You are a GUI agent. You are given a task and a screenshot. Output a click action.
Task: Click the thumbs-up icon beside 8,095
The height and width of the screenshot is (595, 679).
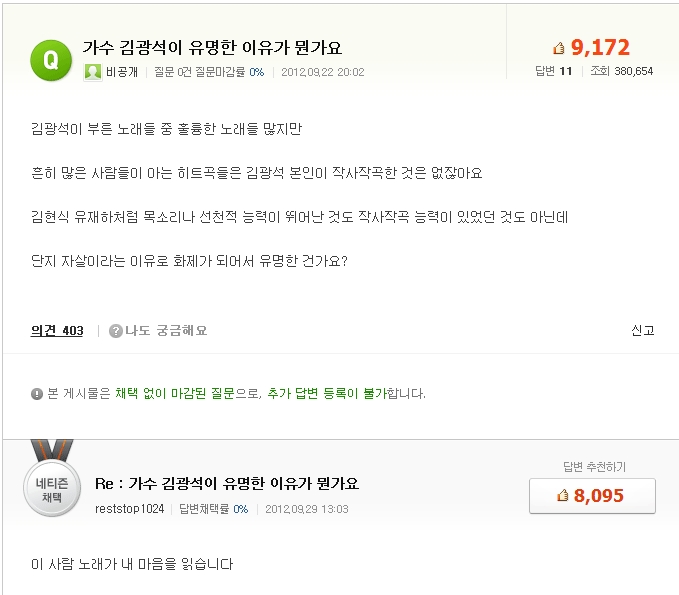click(x=563, y=495)
